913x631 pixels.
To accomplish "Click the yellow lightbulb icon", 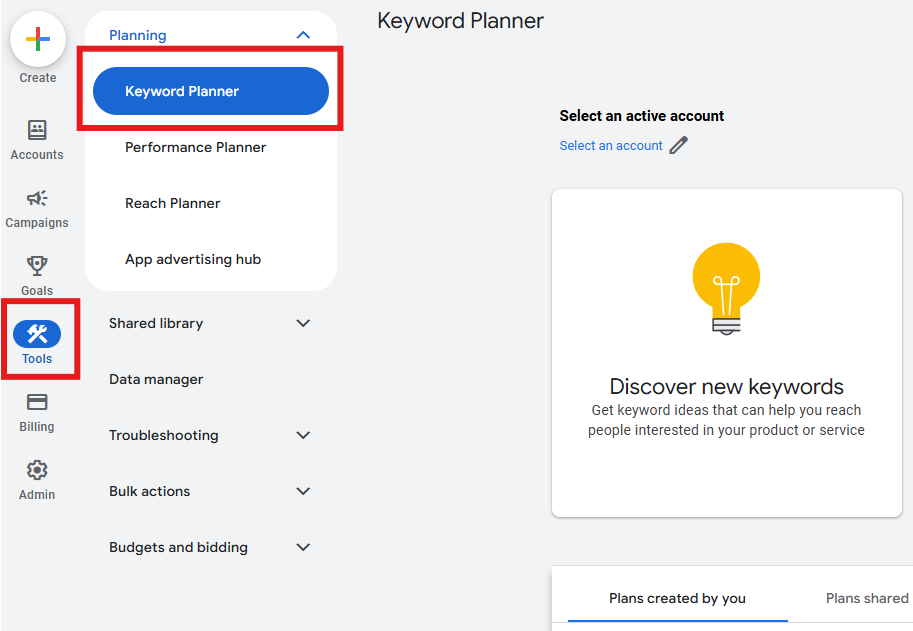I will [726, 289].
